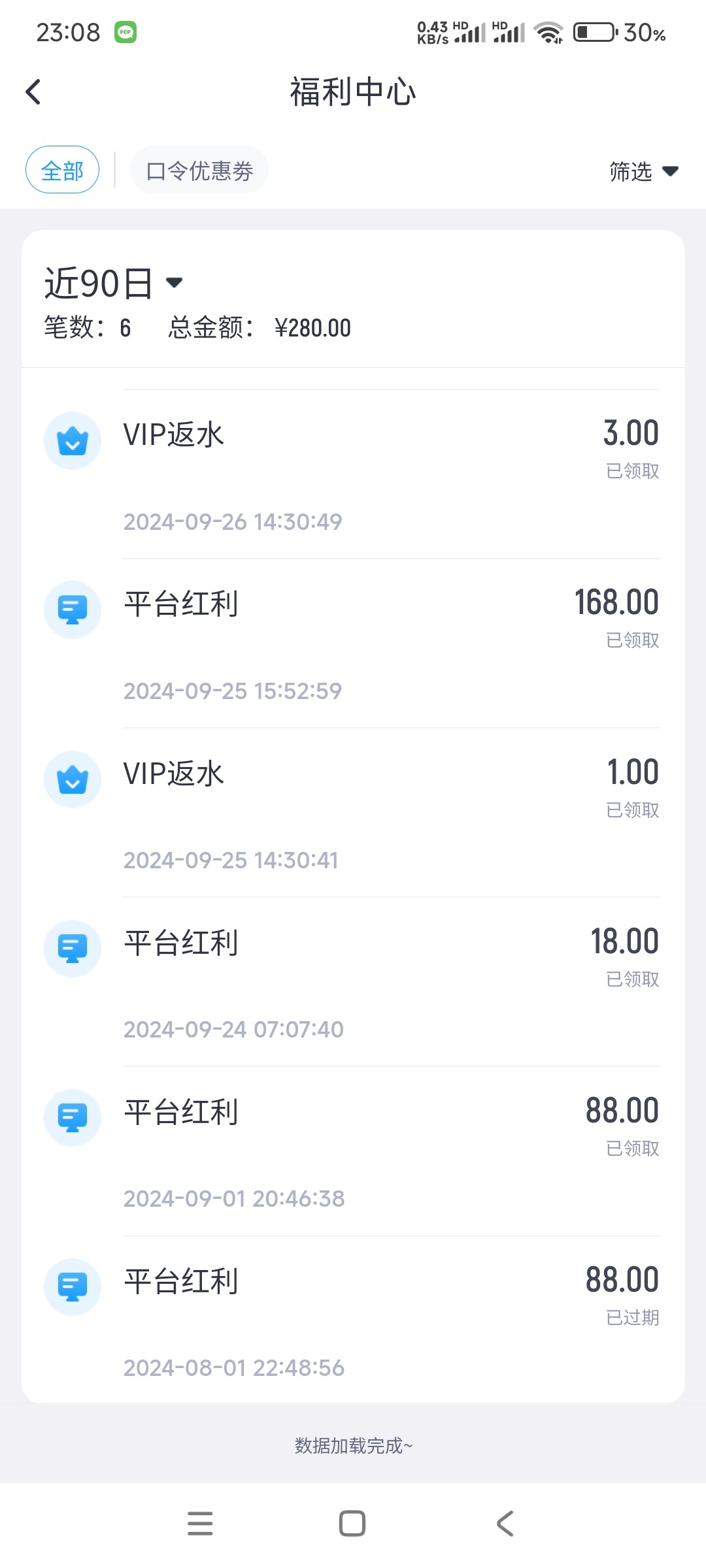The image size is (706, 1568).
Task: Tap the monitor icon for the expired 平台红利
Action: pyautogui.click(x=73, y=1287)
